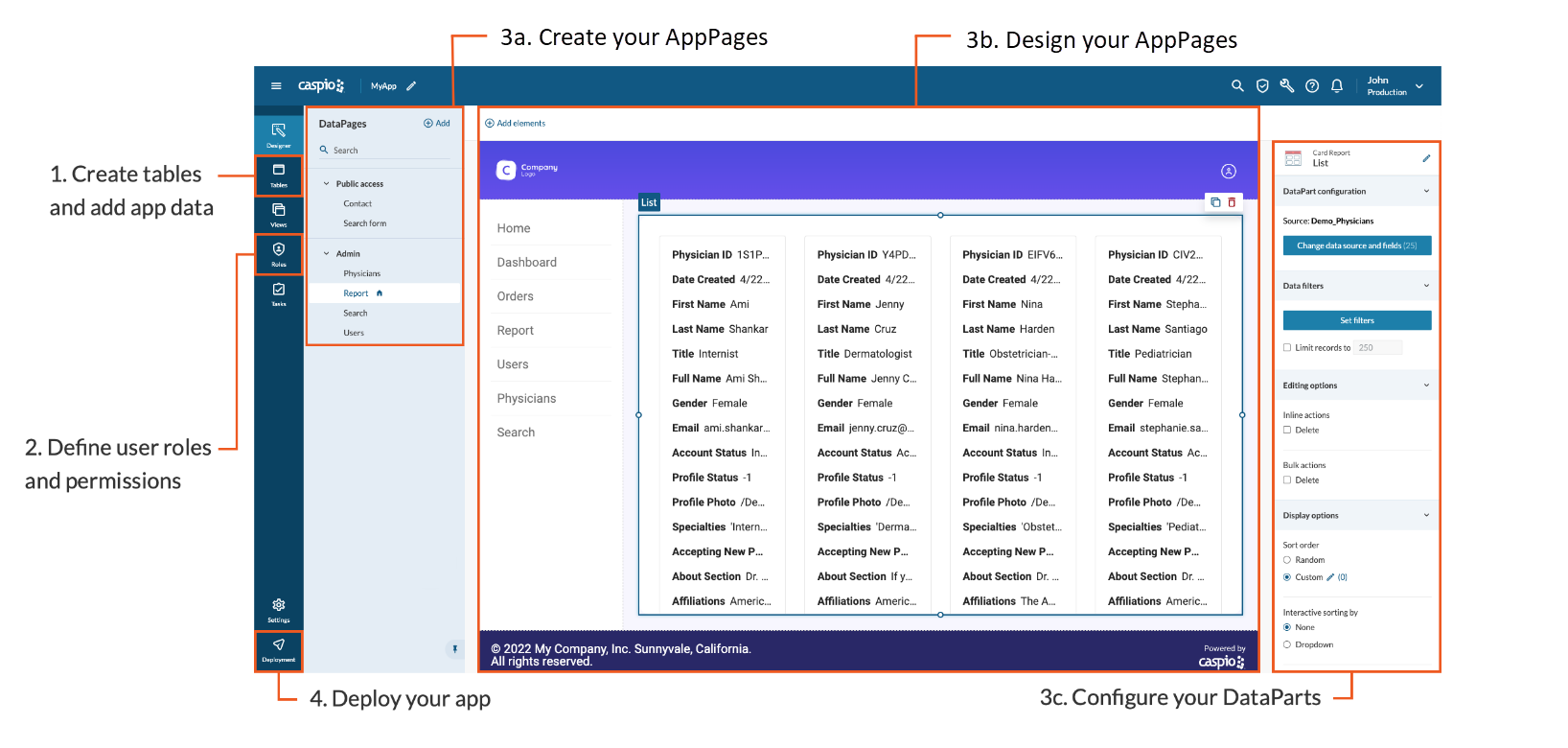Open the wrench tools icon in top bar
This screenshot has width=1568, height=748.
coord(1287,86)
